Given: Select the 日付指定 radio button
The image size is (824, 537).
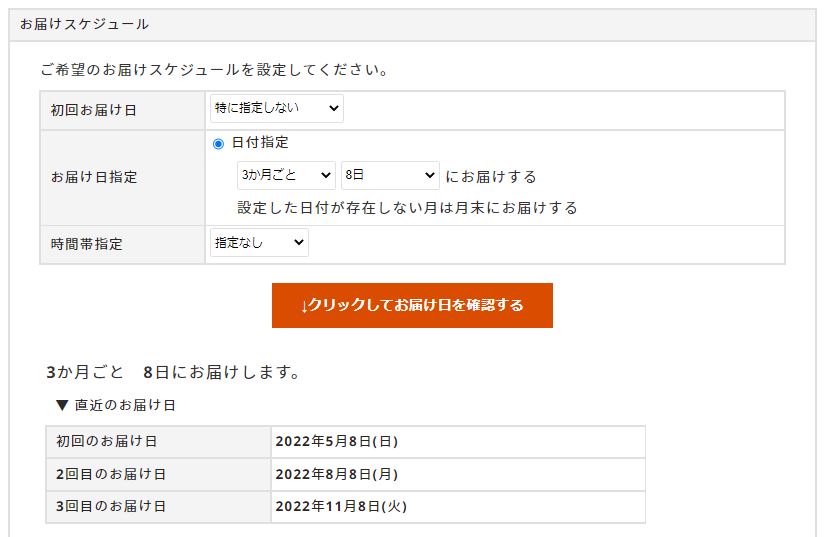Looking at the screenshot, I should click(218, 143).
